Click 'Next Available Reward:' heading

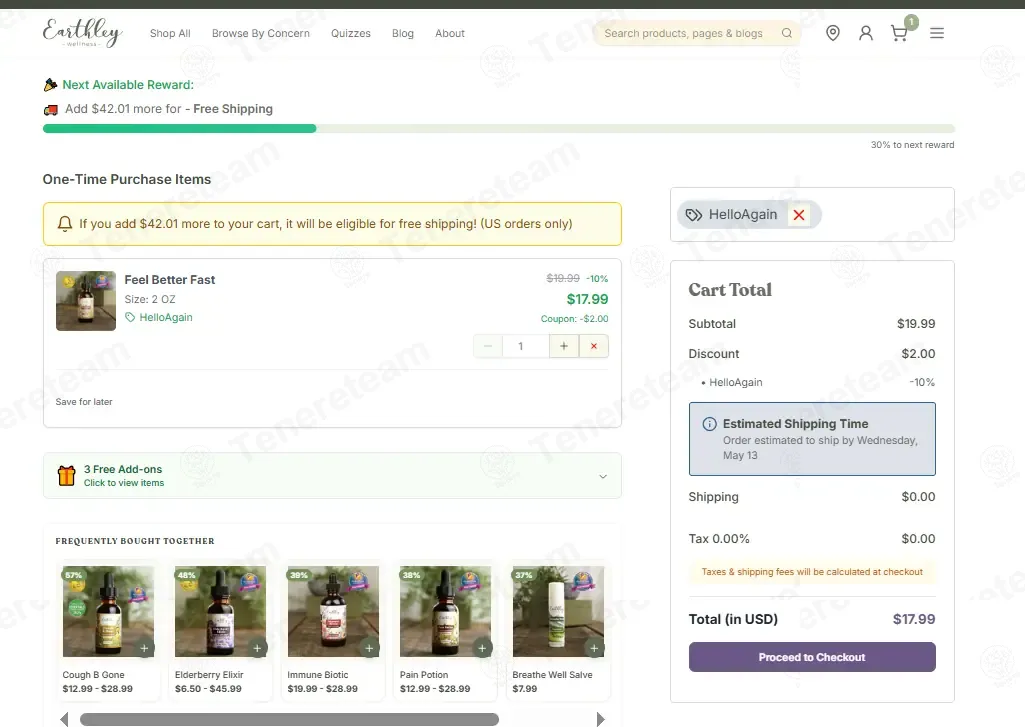point(128,85)
